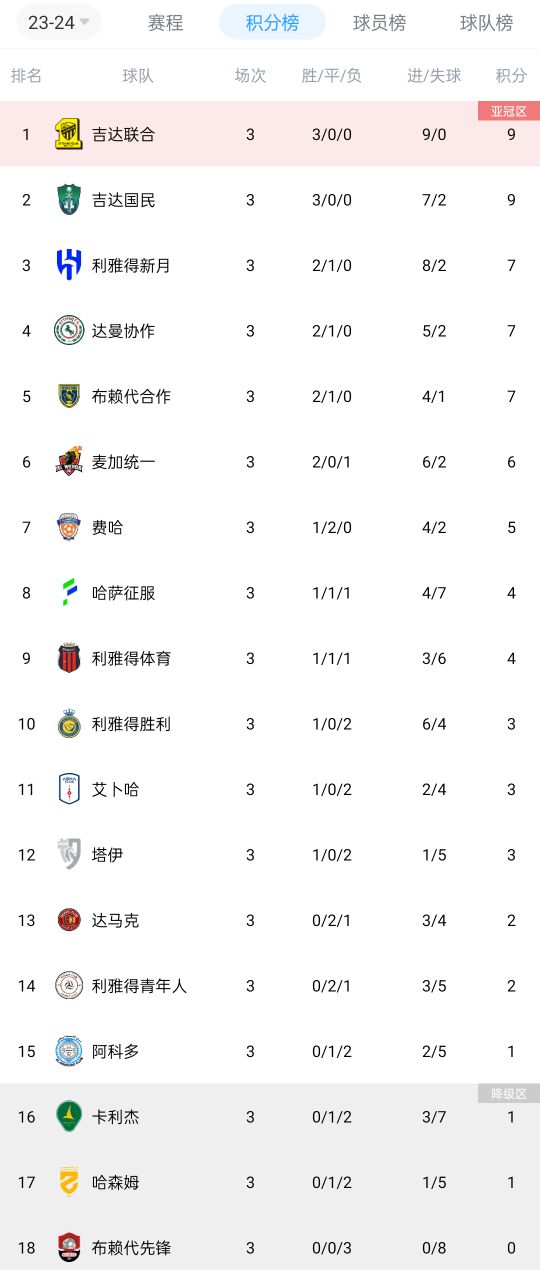Viewport: 540px width, 1270px height.
Task: Tap the 利雅得胜利 yellow crest
Action: (x=69, y=724)
